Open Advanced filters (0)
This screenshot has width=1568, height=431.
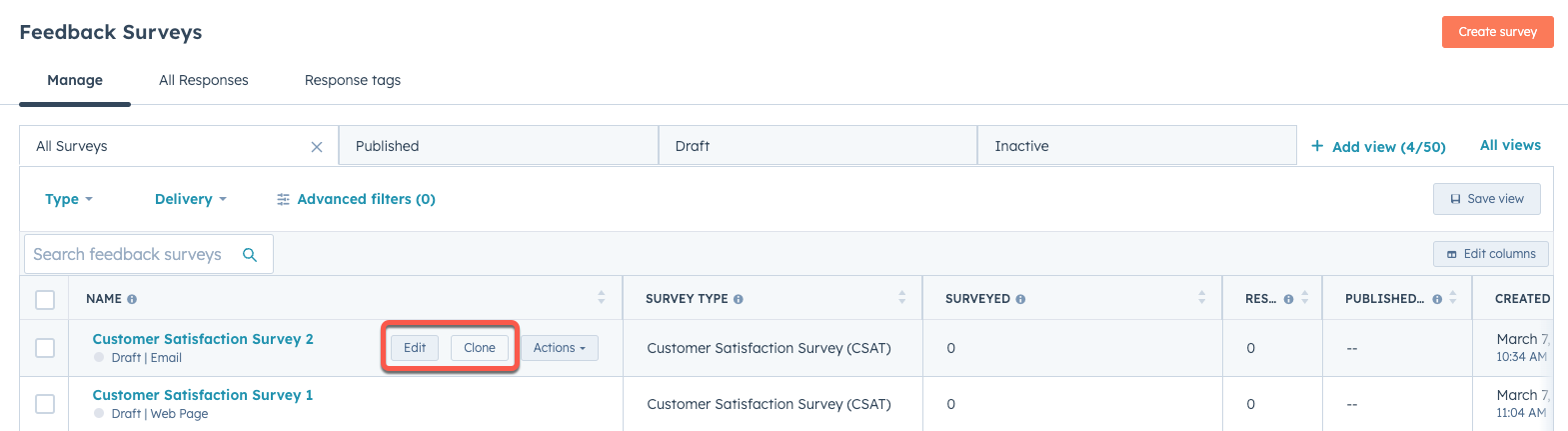tap(356, 199)
